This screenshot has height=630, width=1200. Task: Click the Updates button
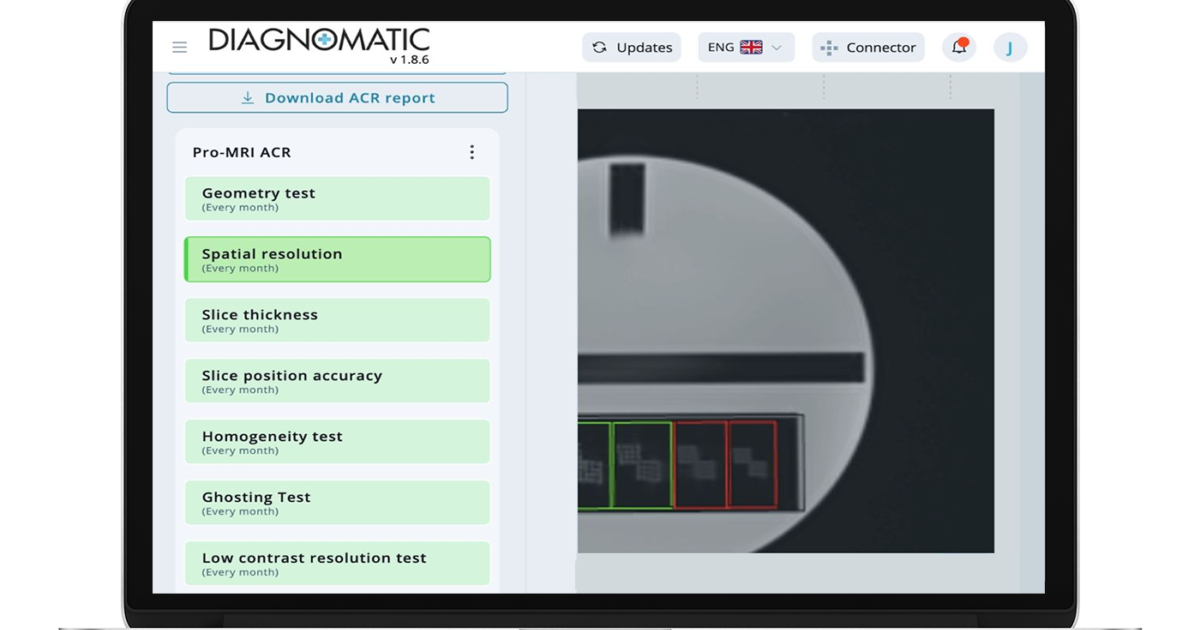(632, 47)
